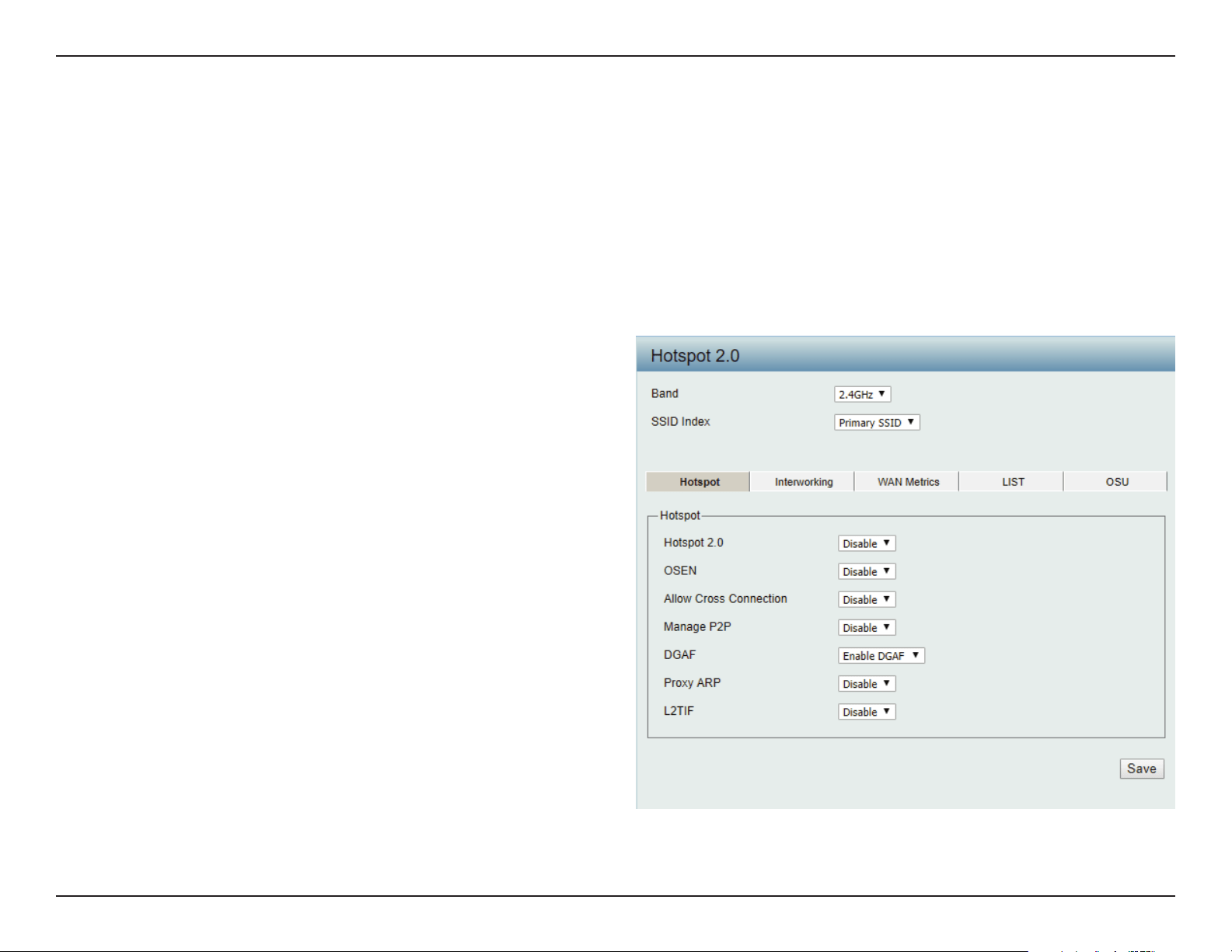Expand the Proxy ARP dropdown
This screenshot has width=1232, height=952.
[867, 683]
